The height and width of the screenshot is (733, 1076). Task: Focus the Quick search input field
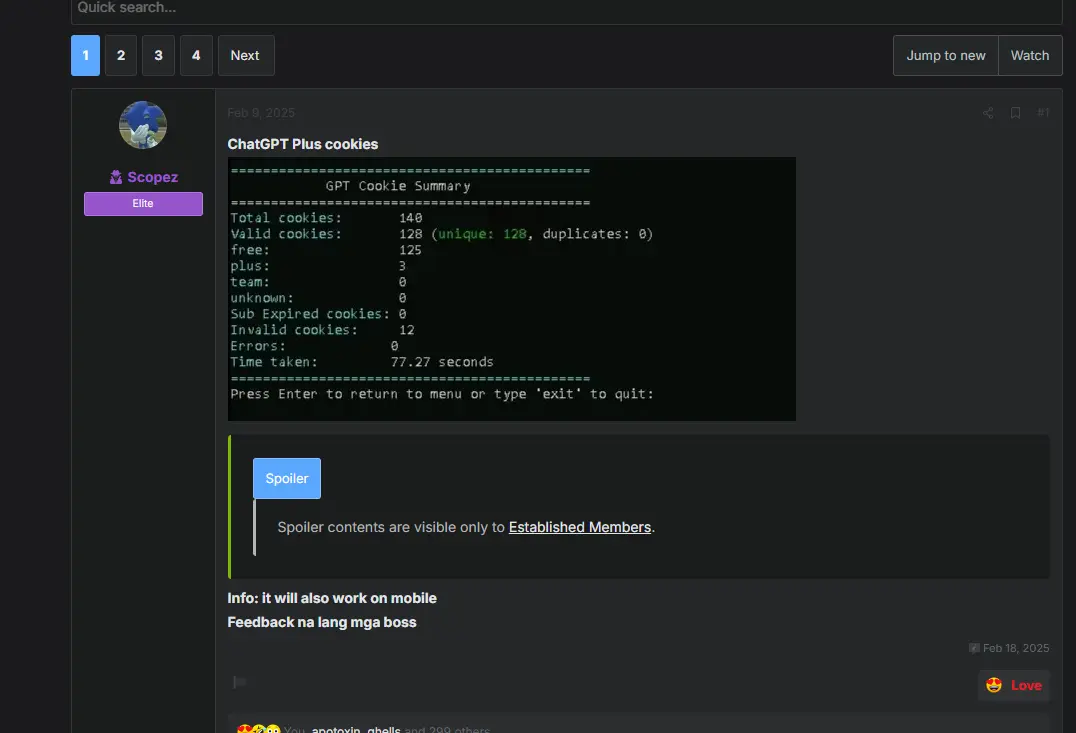(567, 10)
